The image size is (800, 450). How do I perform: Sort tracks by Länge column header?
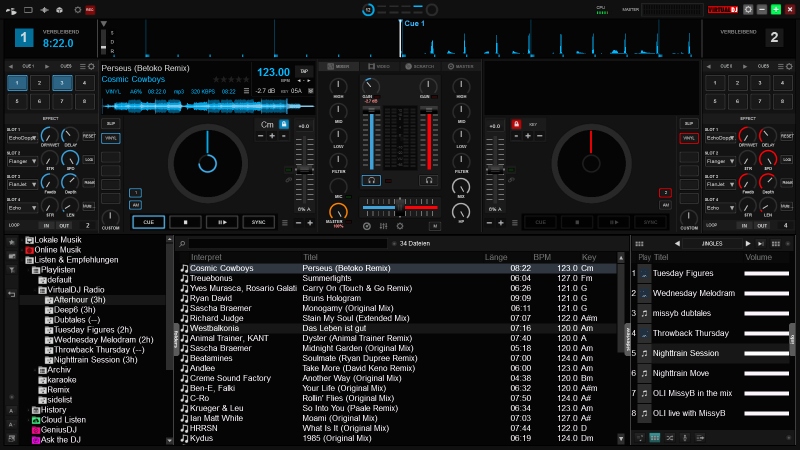pos(495,257)
